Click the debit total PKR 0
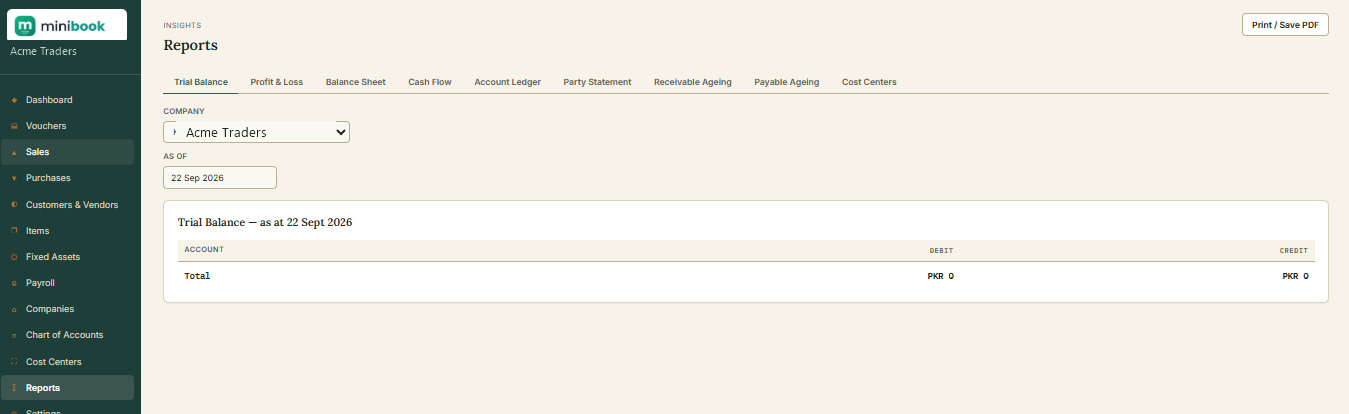The image size is (1349, 414). click(x=941, y=276)
